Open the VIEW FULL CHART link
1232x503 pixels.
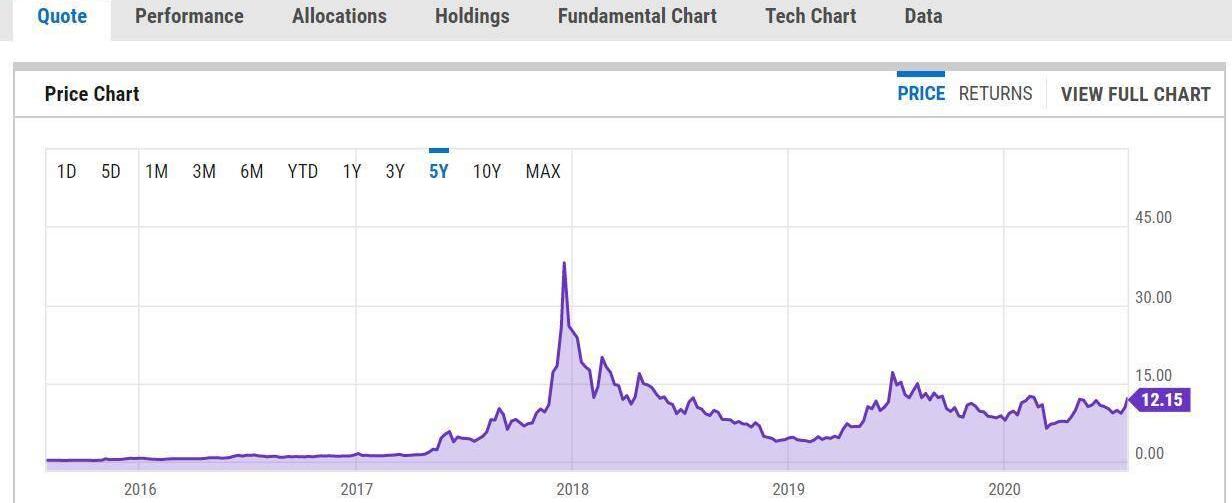[x=1135, y=94]
